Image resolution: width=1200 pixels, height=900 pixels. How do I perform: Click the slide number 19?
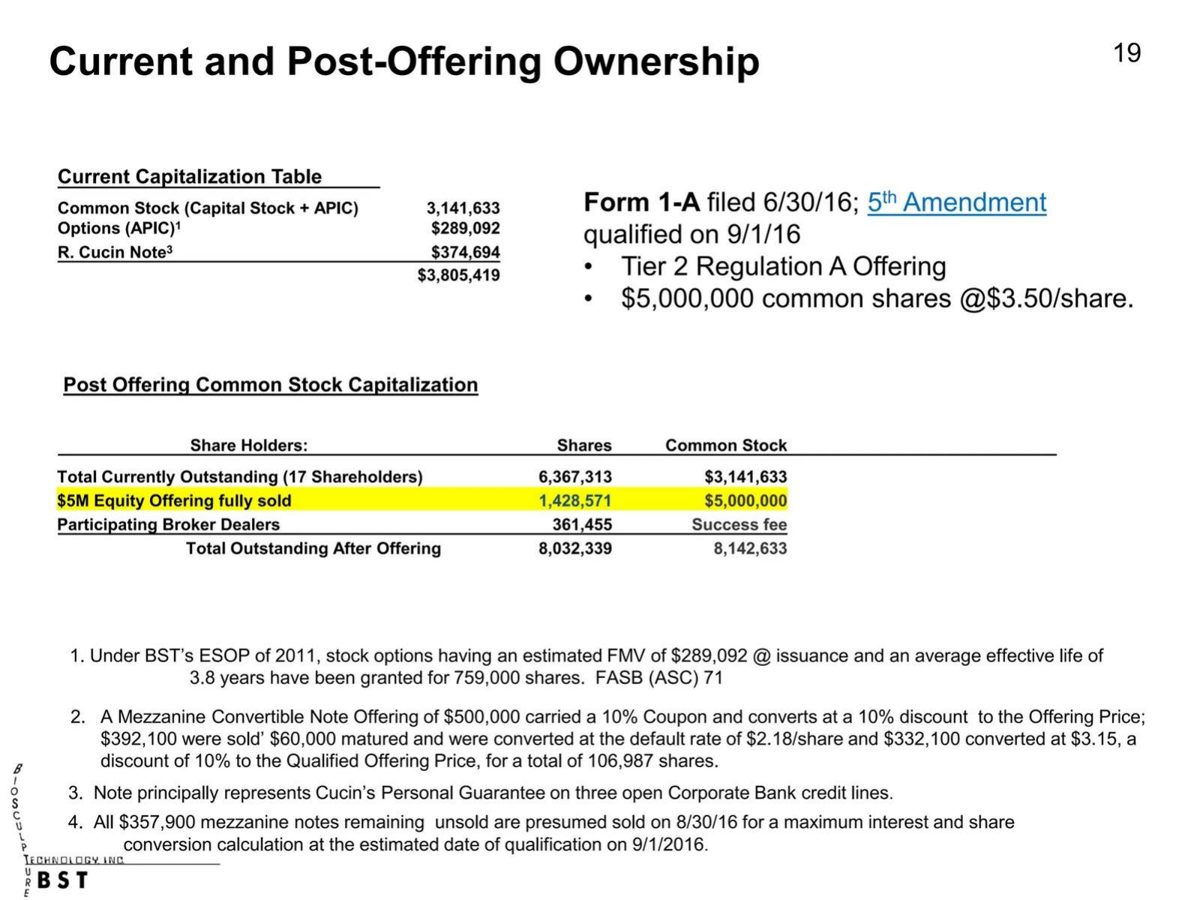[x=1126, y=53]
